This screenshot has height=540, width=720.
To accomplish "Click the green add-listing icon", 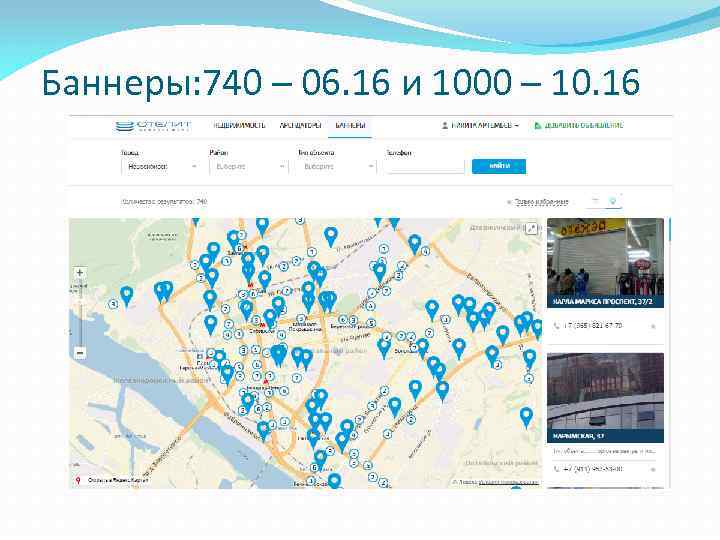I will coord(538,125).
